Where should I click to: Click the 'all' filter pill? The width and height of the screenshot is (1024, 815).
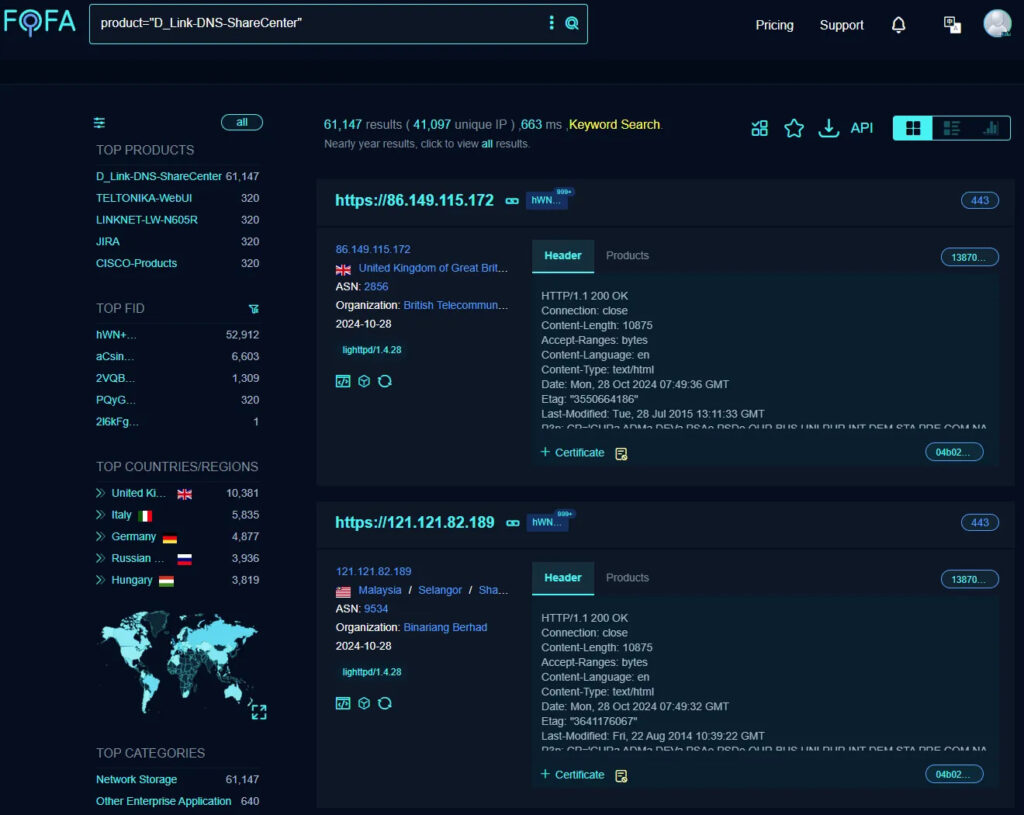pos(242,122)
